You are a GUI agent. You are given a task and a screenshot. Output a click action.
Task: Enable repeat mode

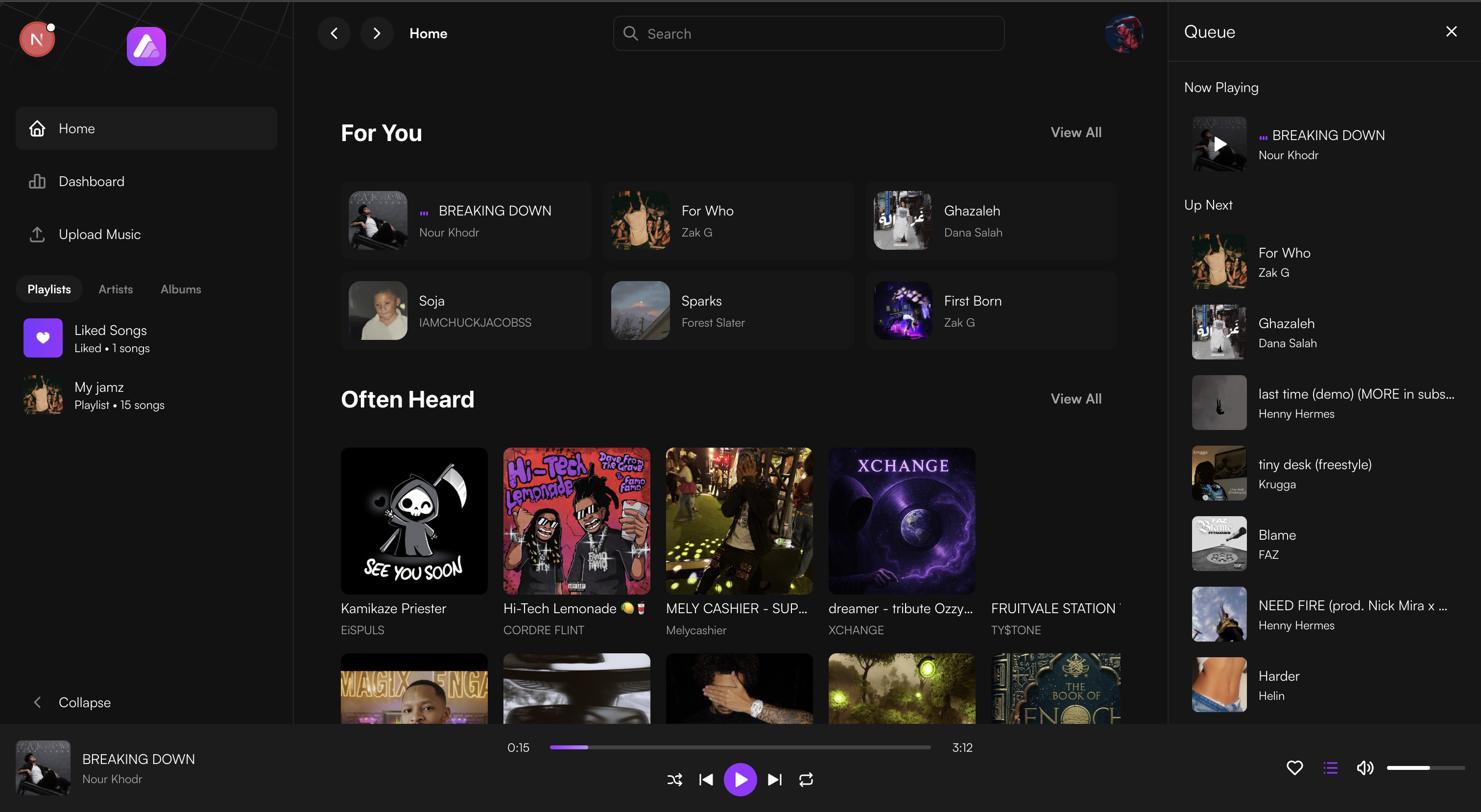point(806,779)
